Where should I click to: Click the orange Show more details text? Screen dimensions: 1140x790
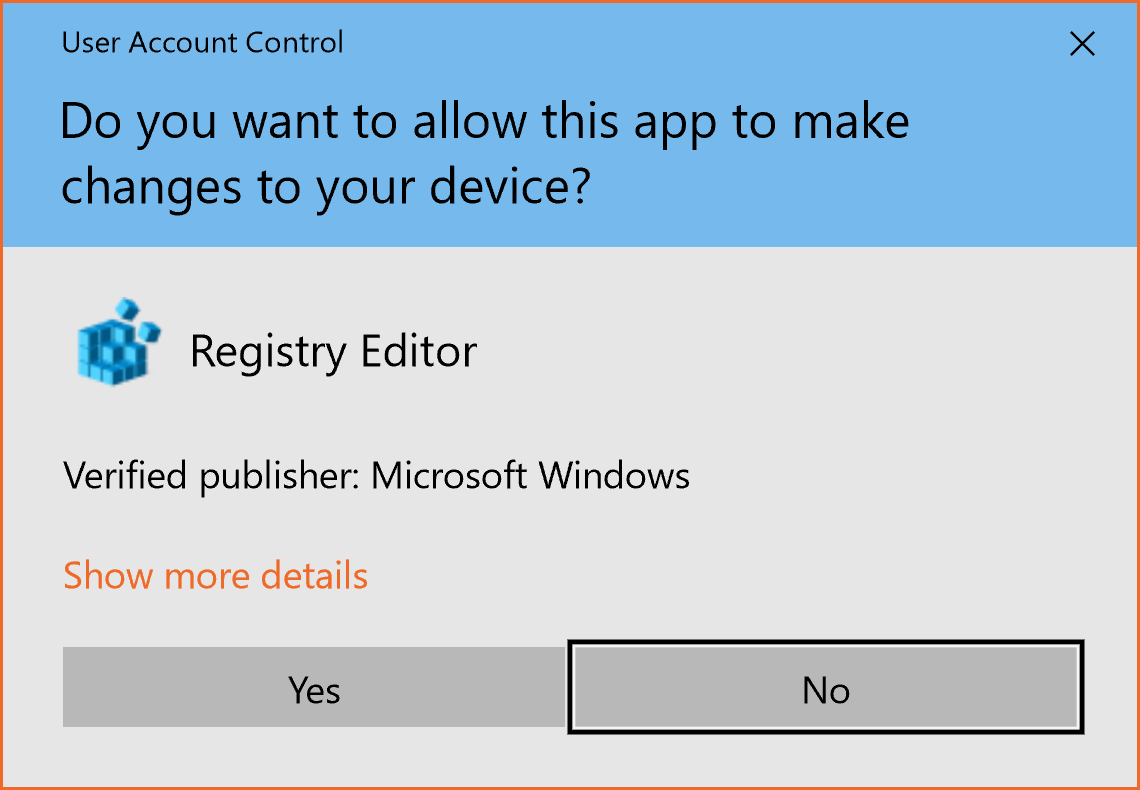pos(215,576)
